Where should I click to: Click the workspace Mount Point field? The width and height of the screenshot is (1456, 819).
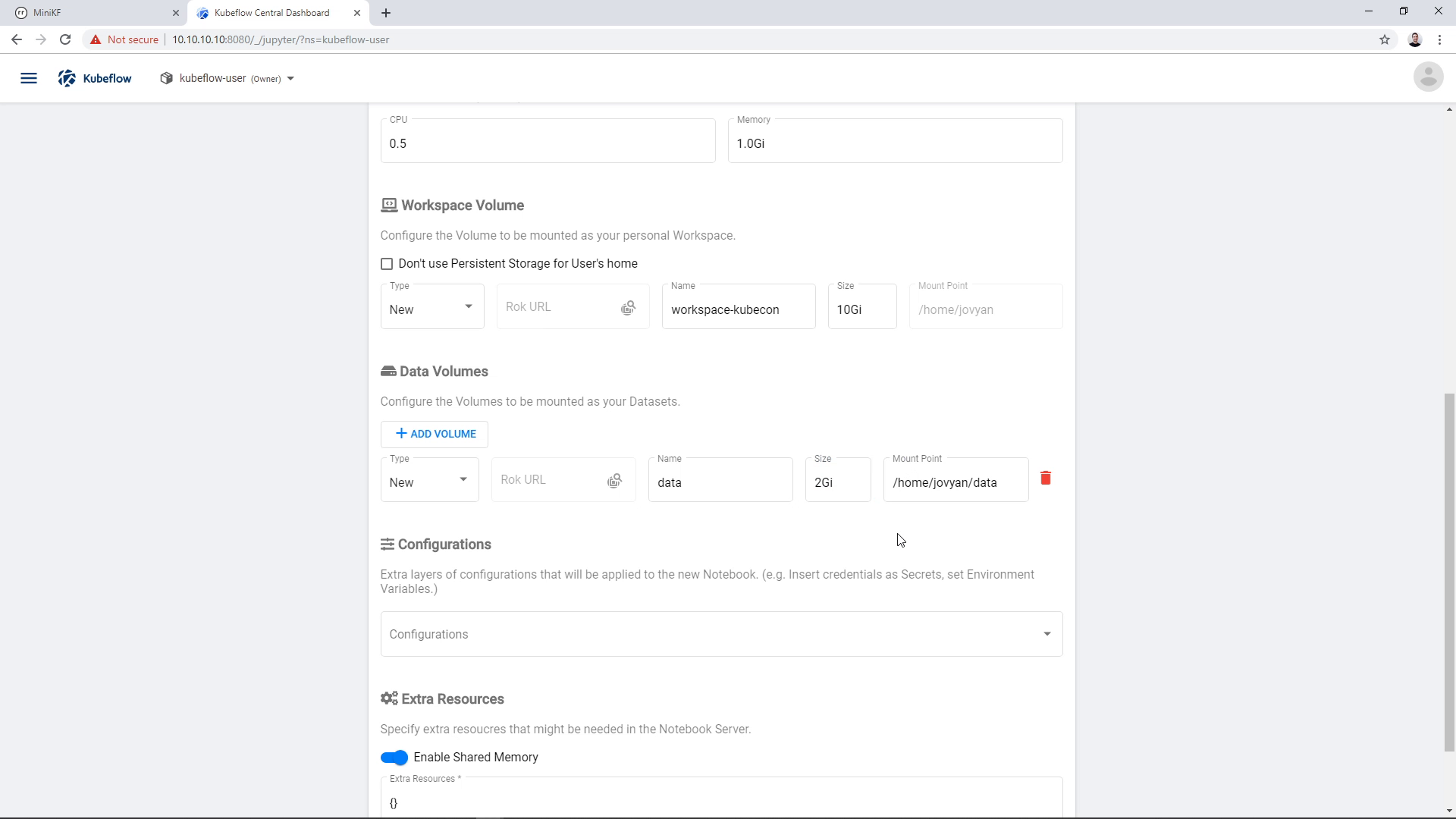[986, 306]
